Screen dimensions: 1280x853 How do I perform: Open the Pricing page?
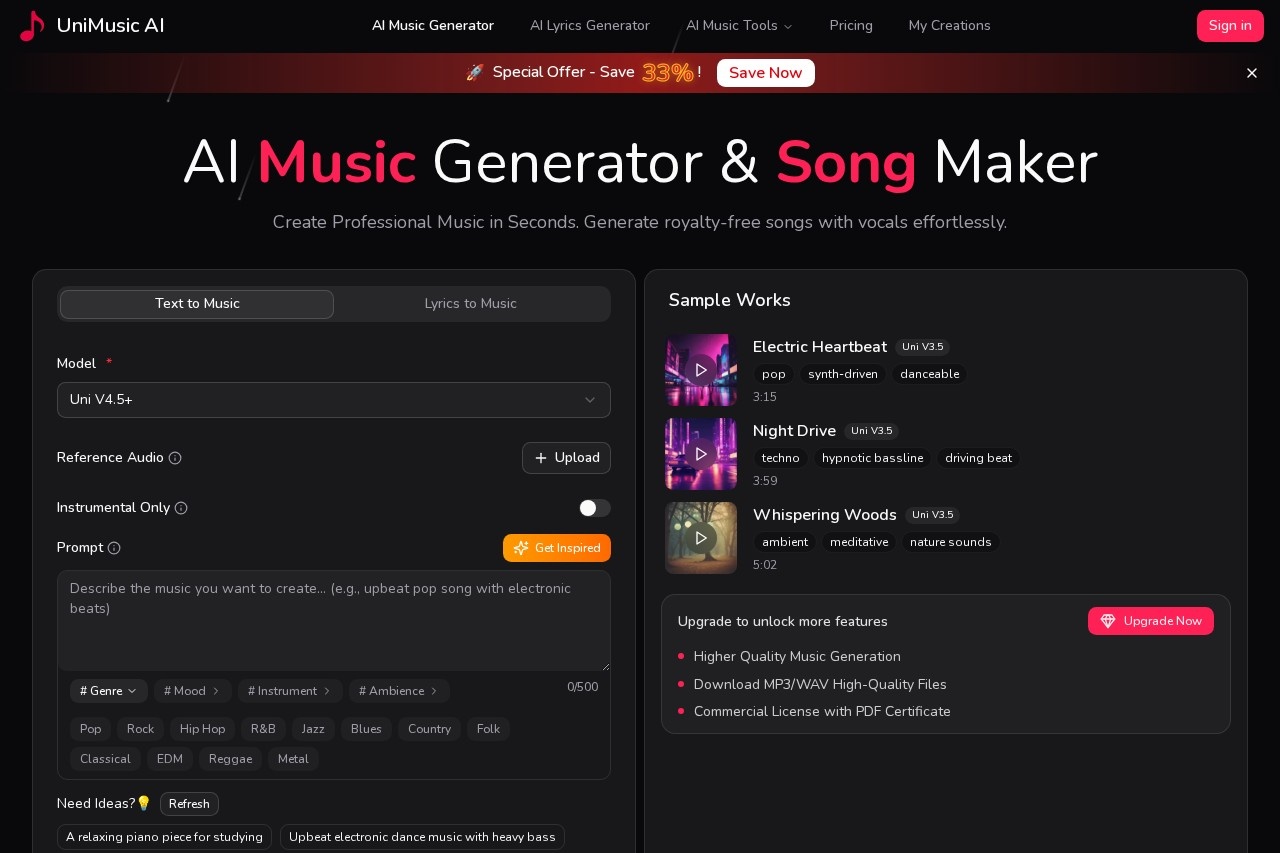click(851, 26)
